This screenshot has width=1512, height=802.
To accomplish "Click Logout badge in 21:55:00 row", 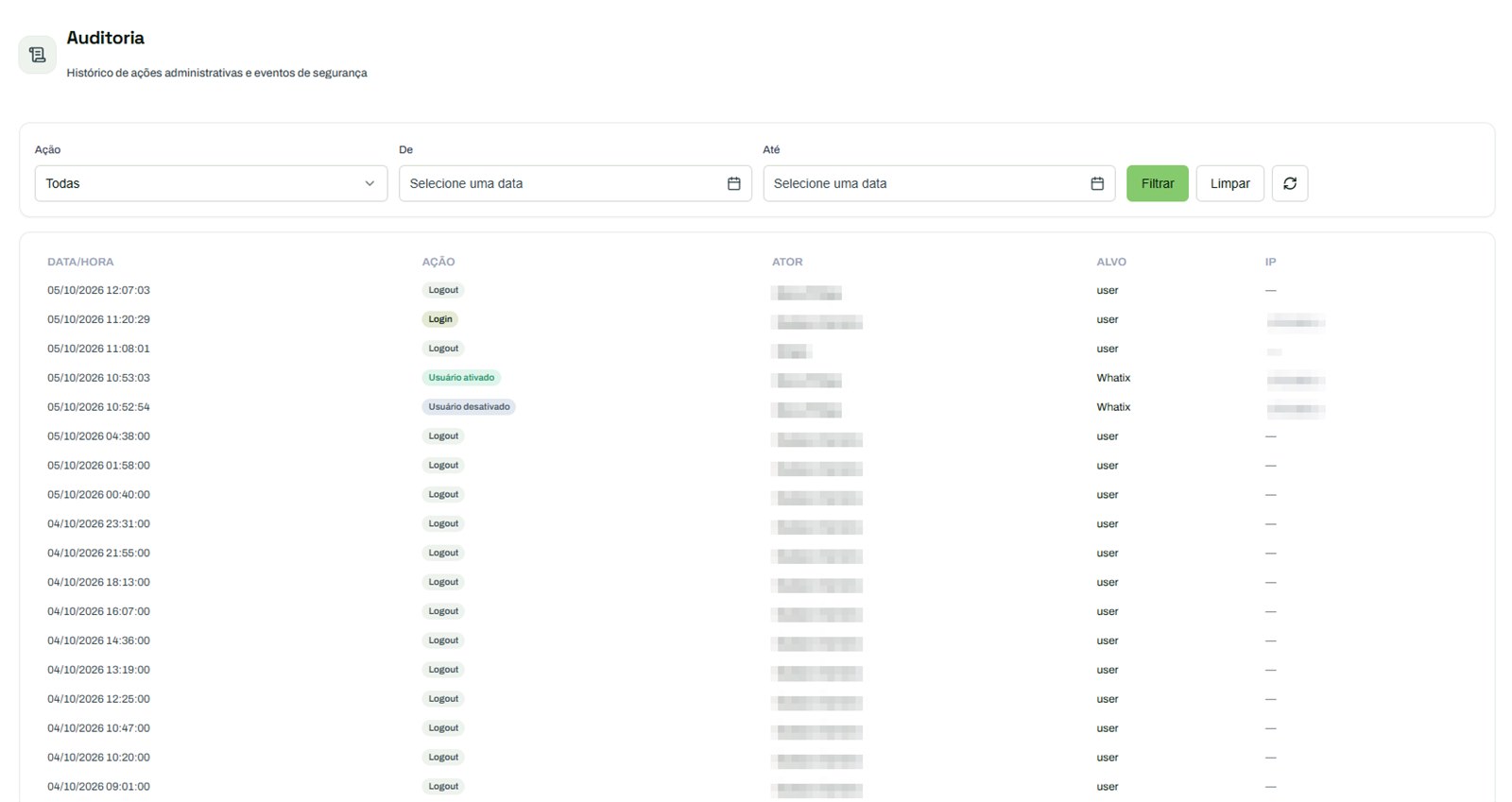I will tap(443, 553).
